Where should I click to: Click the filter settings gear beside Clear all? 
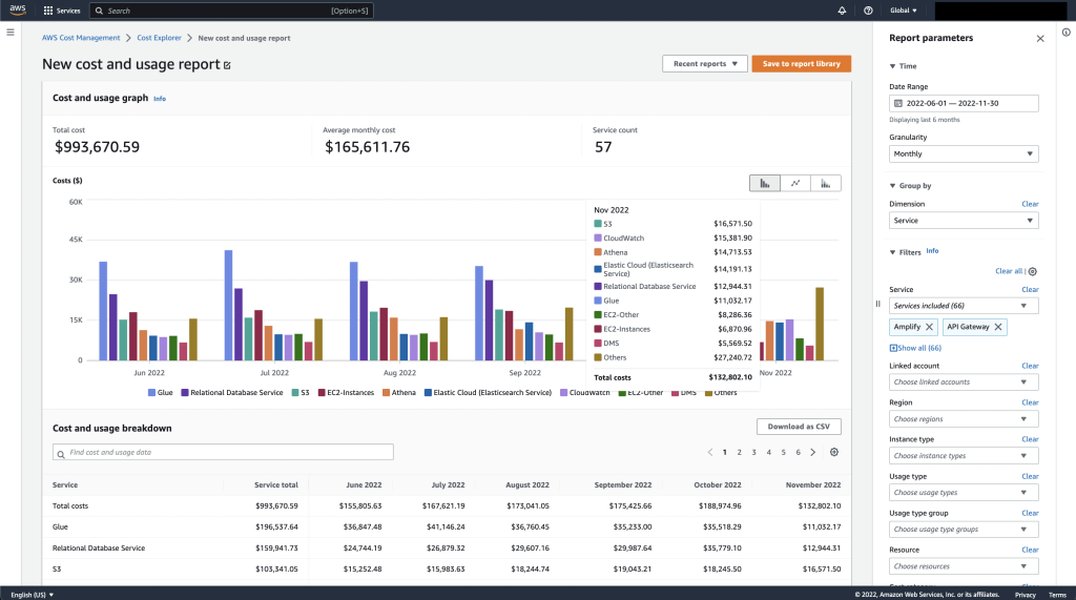coord(1031,271)
